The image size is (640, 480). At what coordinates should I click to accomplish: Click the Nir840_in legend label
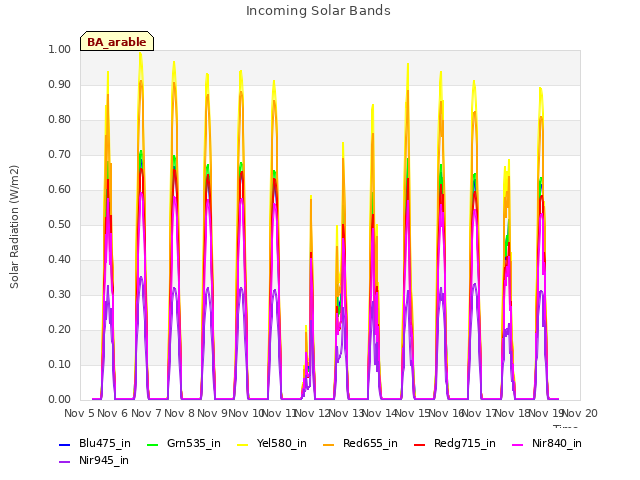pyautogui.click(x=557, y=443)
